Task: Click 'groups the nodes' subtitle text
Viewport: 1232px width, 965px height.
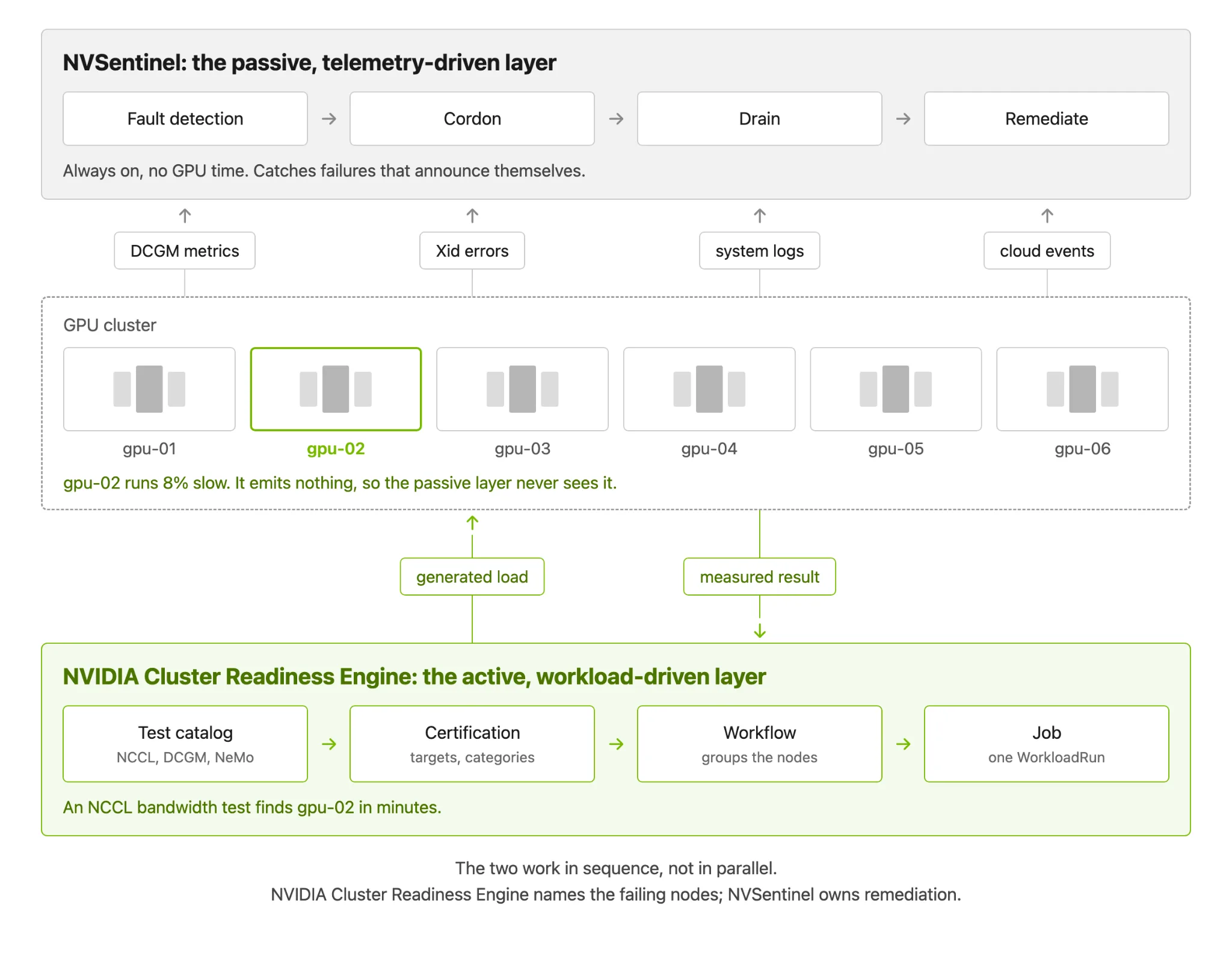Action: click(760, 757)
